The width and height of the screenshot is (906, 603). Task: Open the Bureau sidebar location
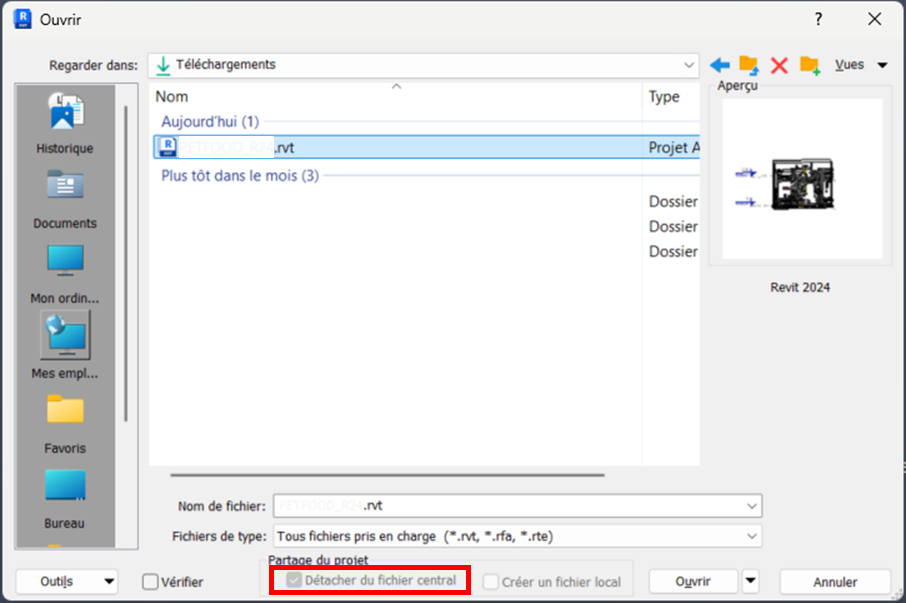[x=65, y=496]
